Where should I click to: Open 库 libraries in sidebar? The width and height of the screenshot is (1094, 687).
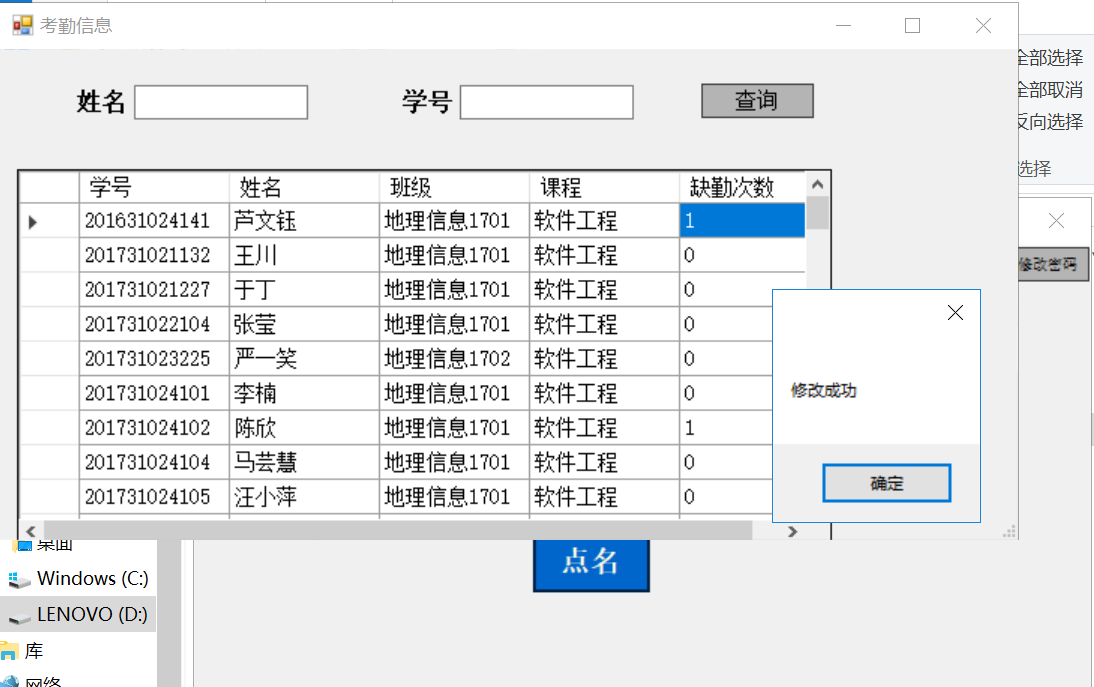[x=33, y=651]
